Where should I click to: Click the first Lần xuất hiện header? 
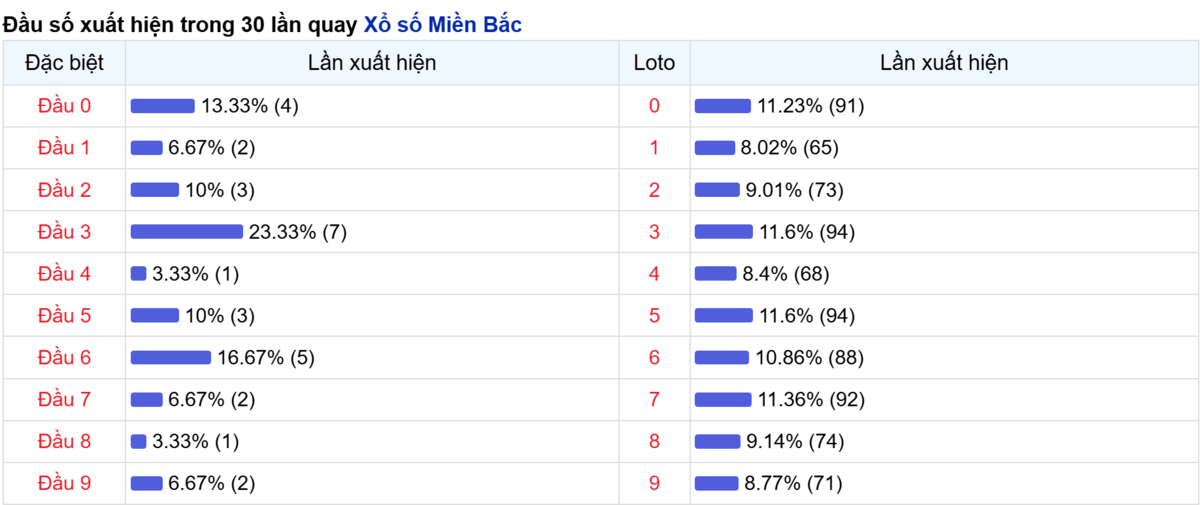(372, 63)
